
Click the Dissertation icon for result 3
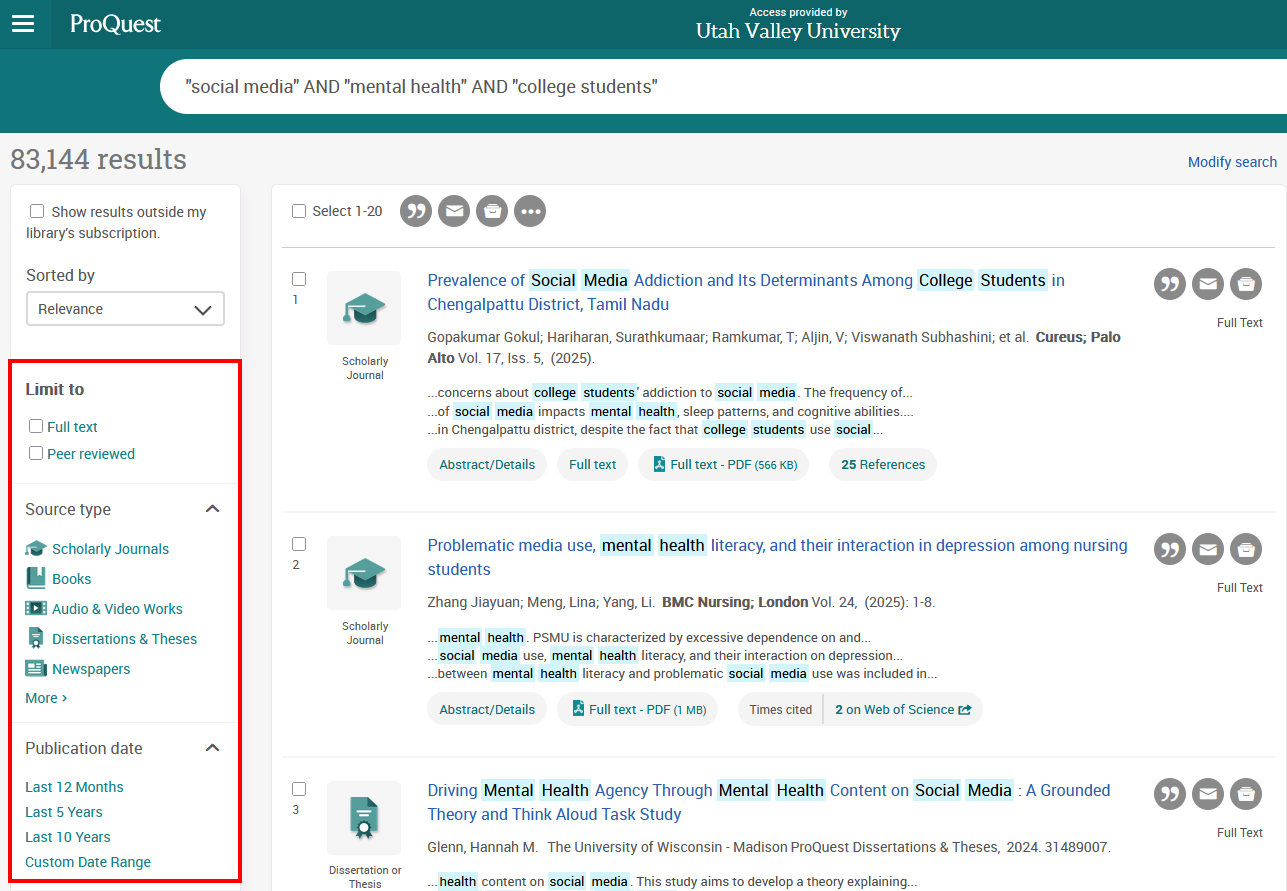pyautogui.click(x=364, y=818)
